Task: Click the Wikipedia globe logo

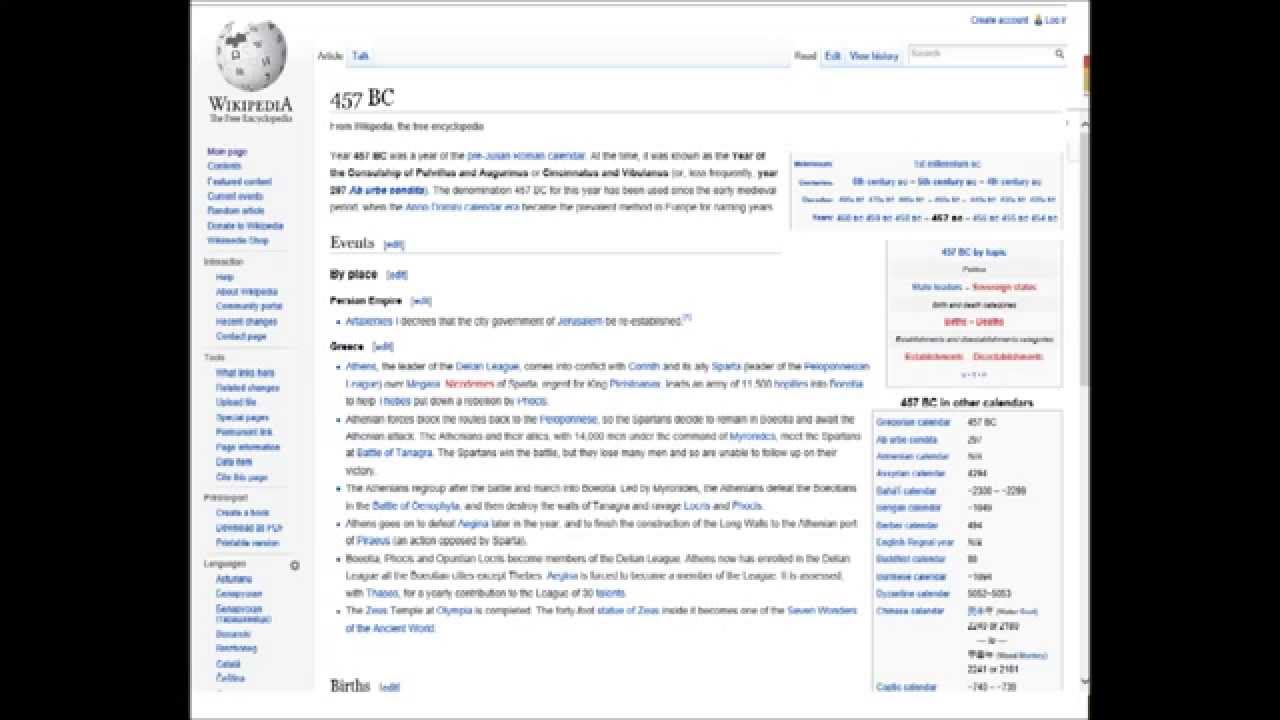Action: pos(251,57)
